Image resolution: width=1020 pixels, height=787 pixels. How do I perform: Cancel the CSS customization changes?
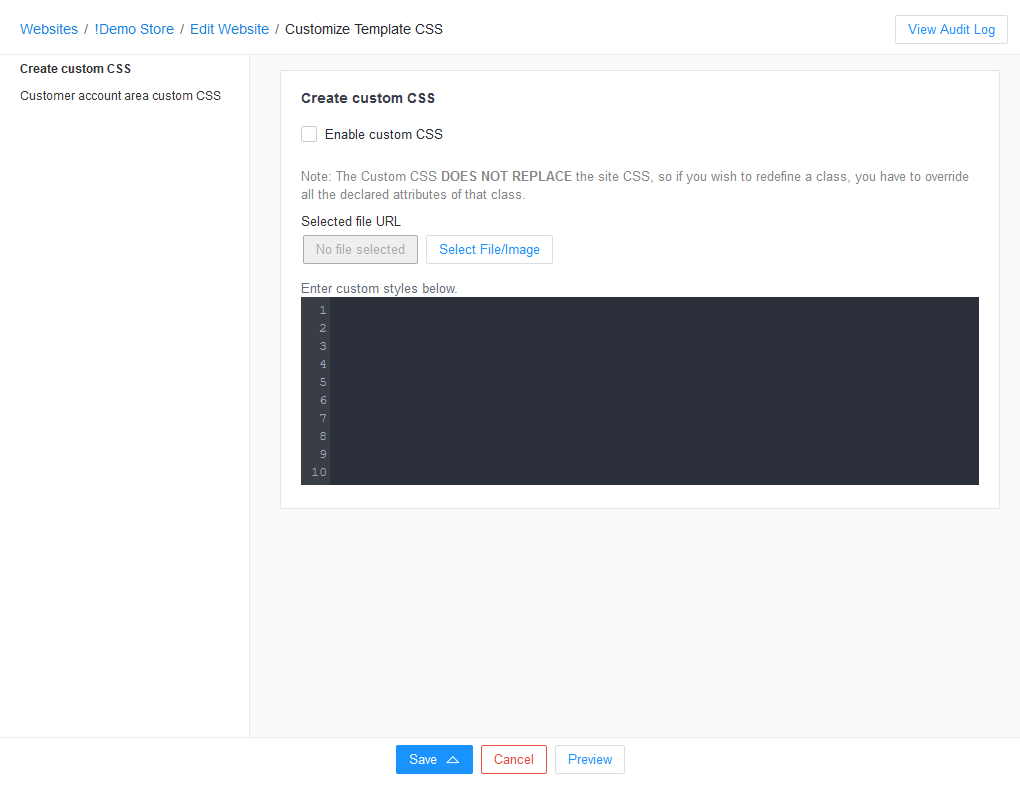(x=514, y=760)
